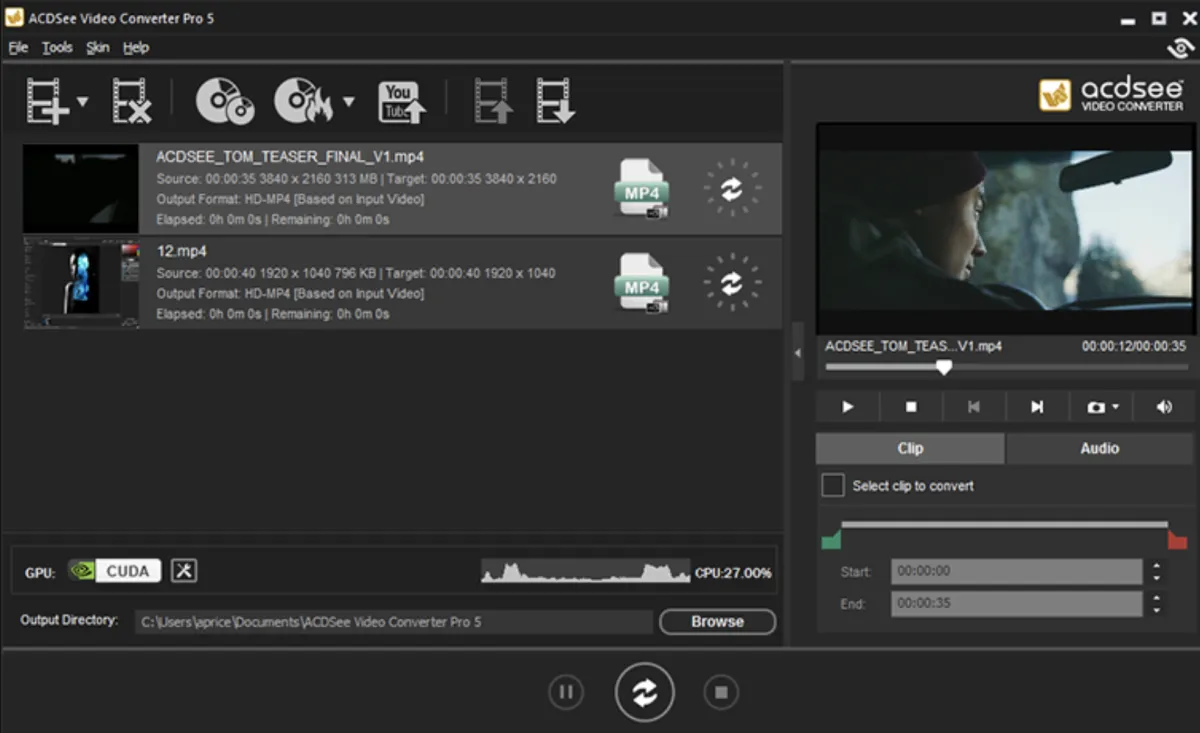Click convert icon on ACDSEE_TOM_TEASER row
Image resolution: width=1200 pixels, height=733 pixels.
pyautogui.click(x=731, y=188)
